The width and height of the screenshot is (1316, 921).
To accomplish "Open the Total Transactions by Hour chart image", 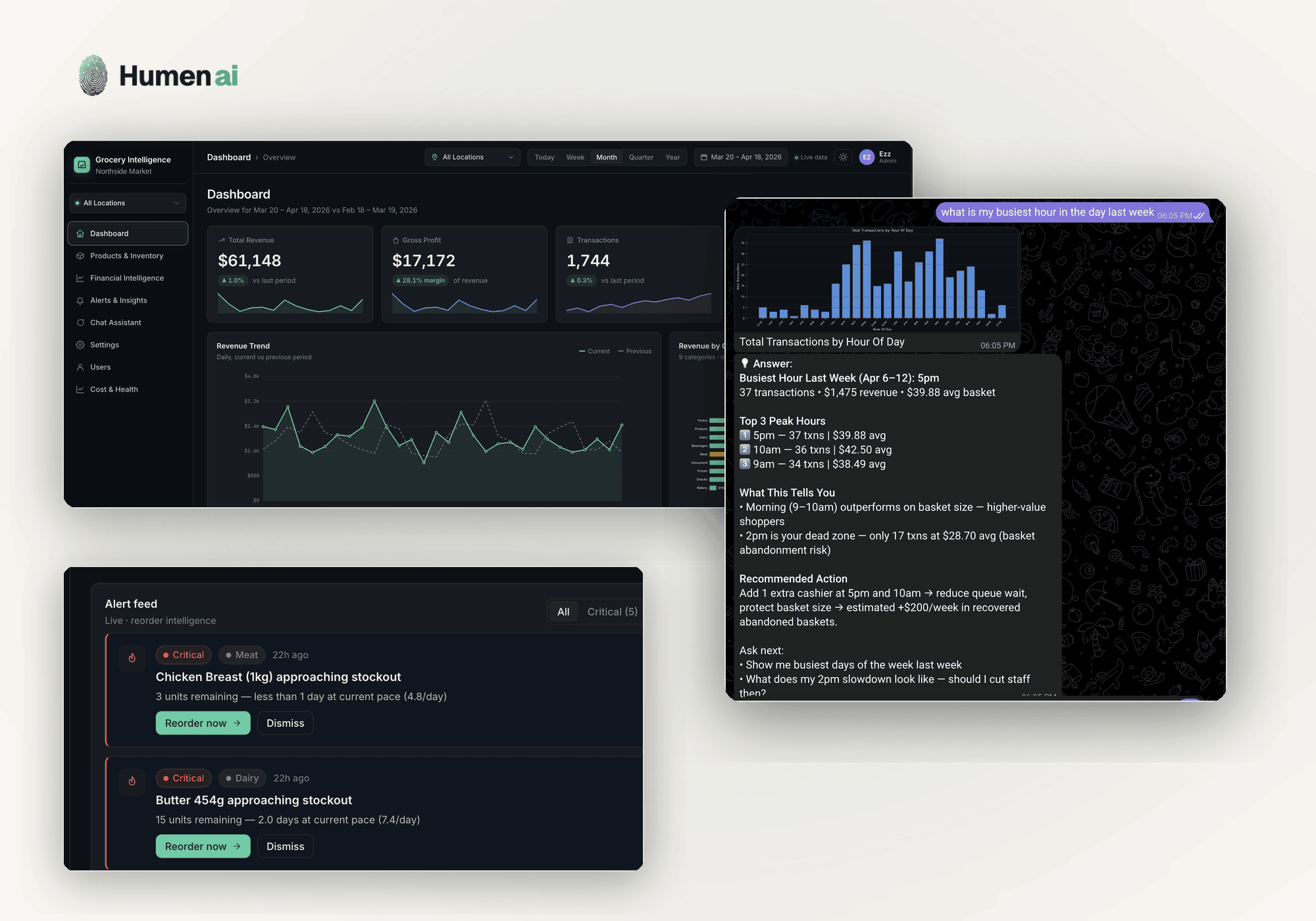I will point(876,278).
